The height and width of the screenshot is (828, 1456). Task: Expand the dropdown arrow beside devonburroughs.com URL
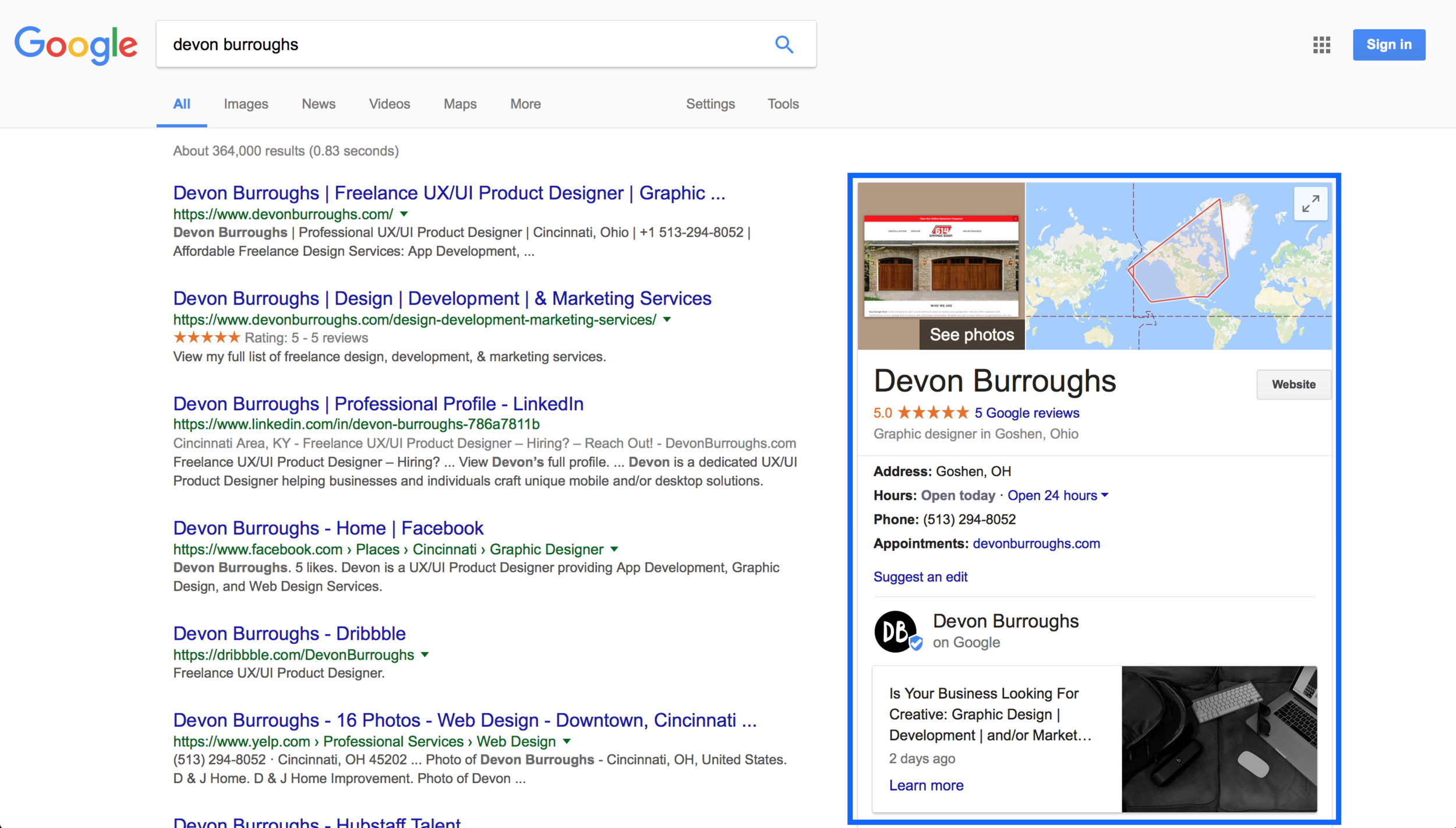click(404, 214)
